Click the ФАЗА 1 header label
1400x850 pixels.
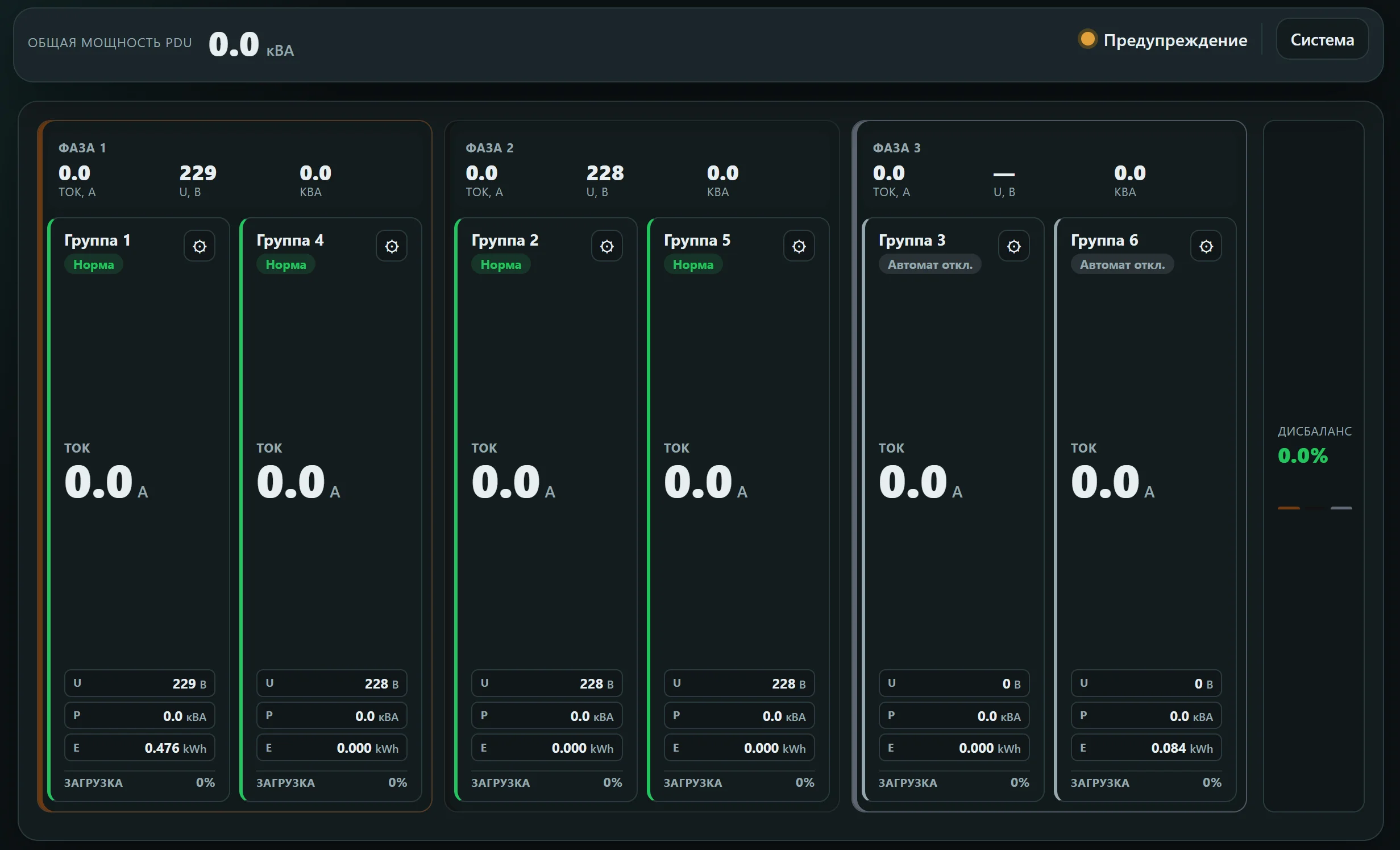(82, 148)
